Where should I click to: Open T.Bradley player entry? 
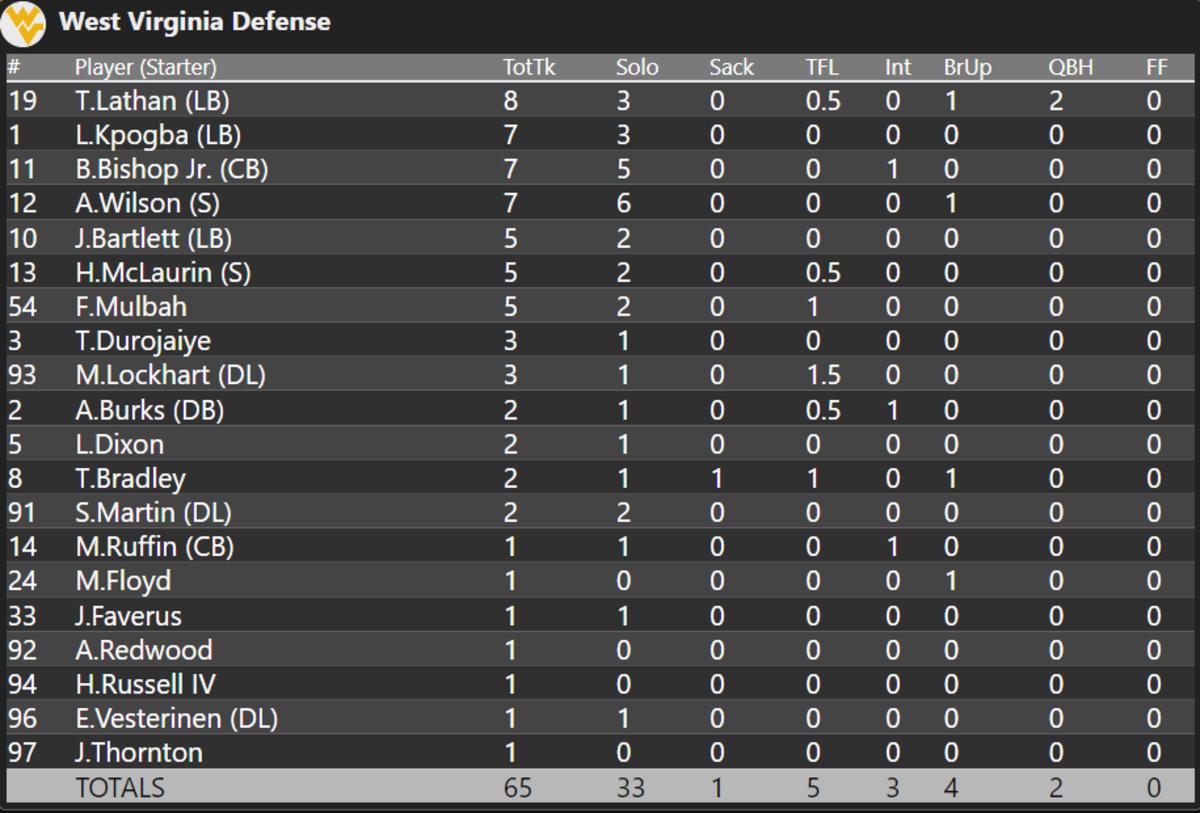(x=130, y=478)
